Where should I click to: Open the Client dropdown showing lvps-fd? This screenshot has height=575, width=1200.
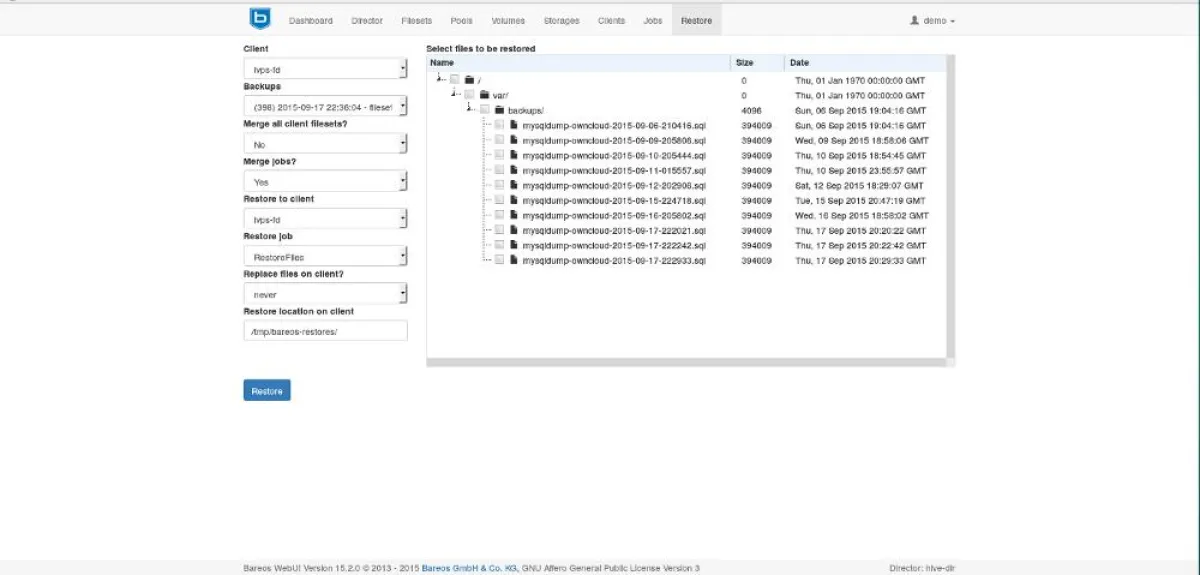[x=325, y=68]
